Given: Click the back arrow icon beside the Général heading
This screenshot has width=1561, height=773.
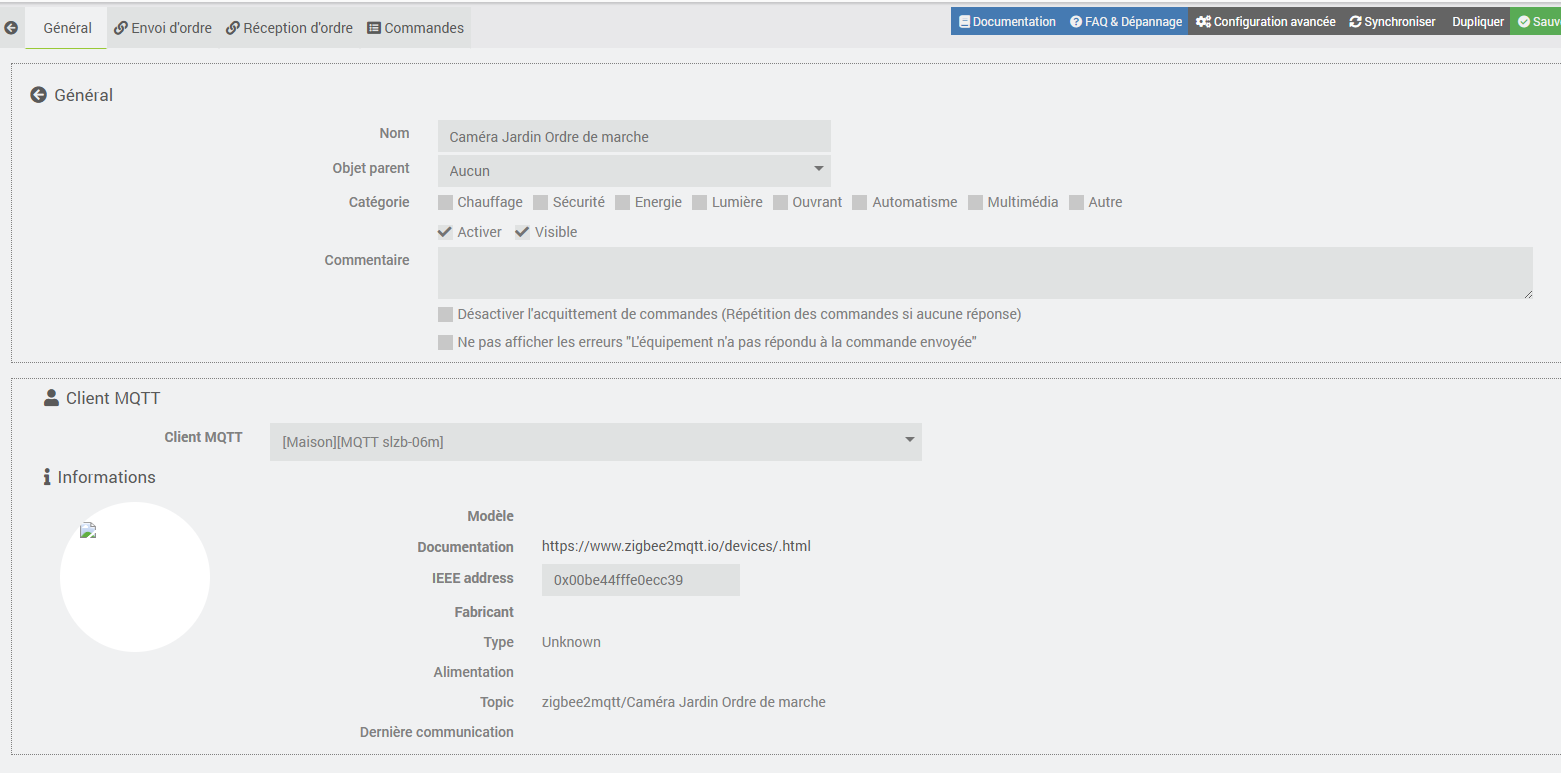Looking at the screenshot, I should coord(39,95).
